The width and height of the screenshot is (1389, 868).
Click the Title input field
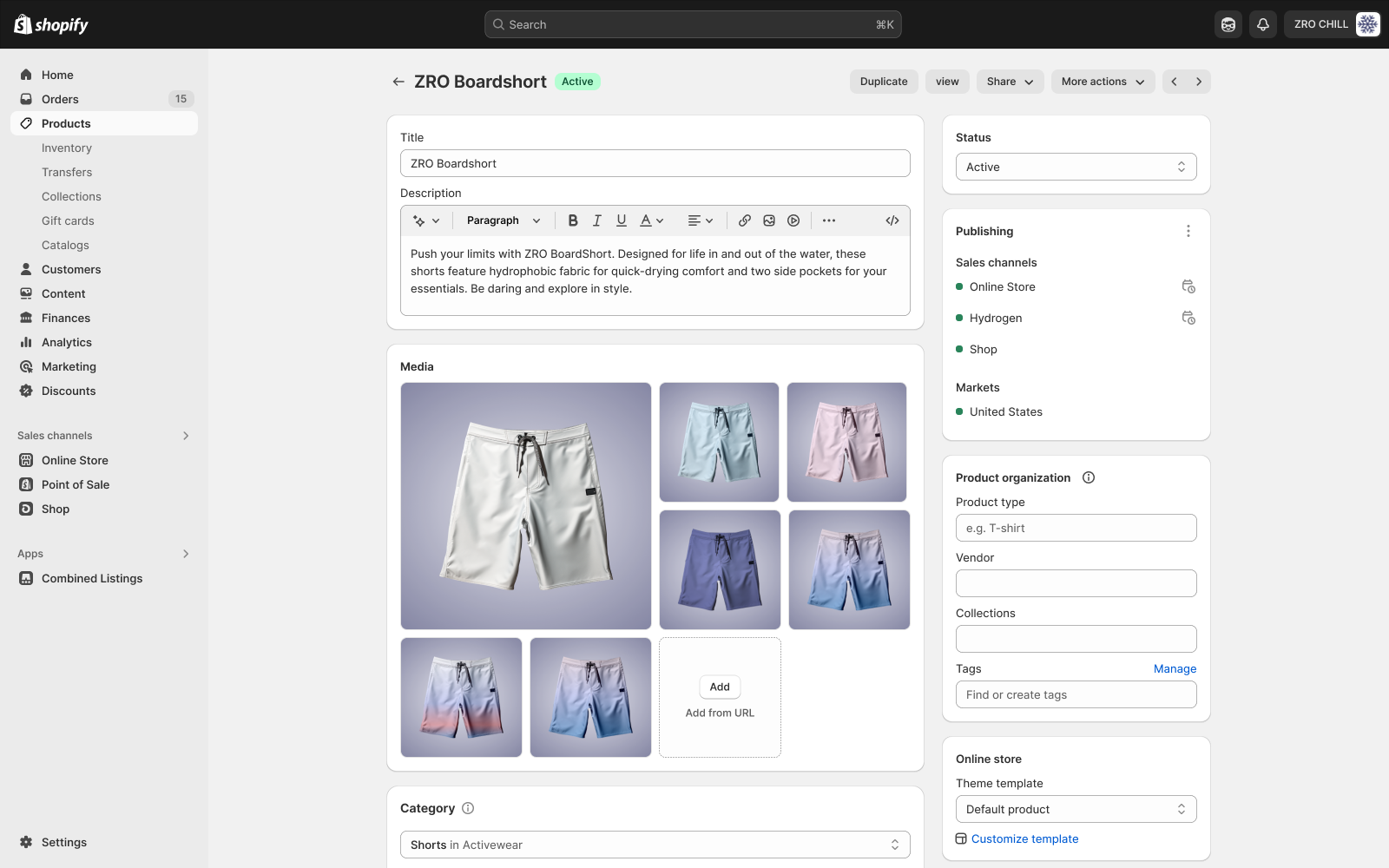point(655,163)
